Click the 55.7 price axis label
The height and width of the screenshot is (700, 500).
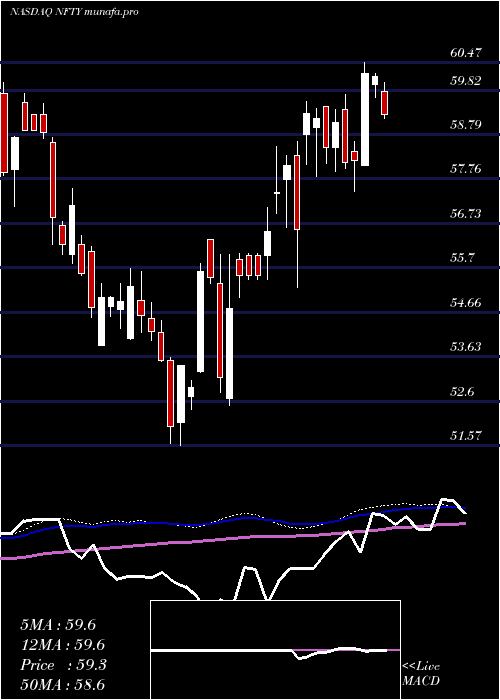(462, 258)
